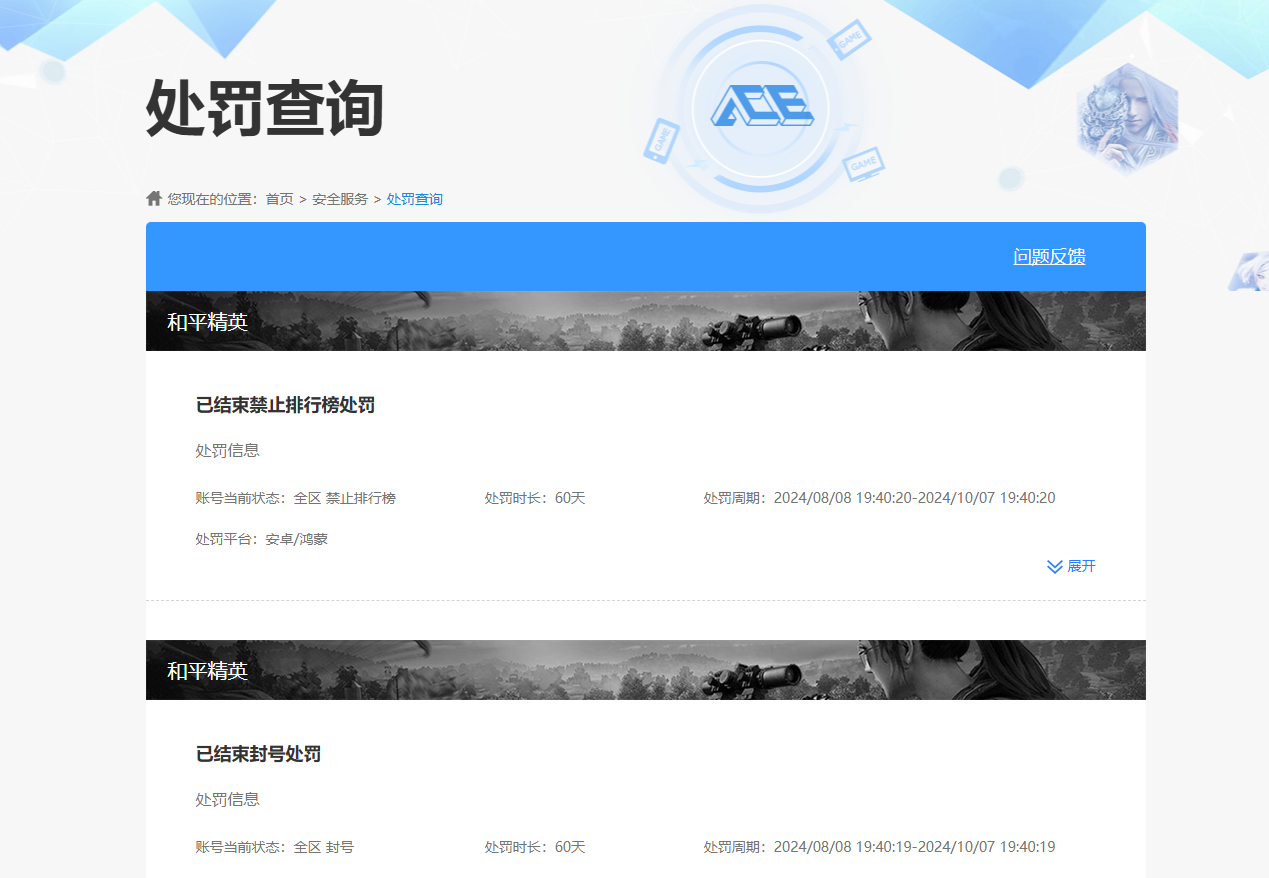
Task: Click the 首页 breadcrumb link
Action: [x=277, y=198]
